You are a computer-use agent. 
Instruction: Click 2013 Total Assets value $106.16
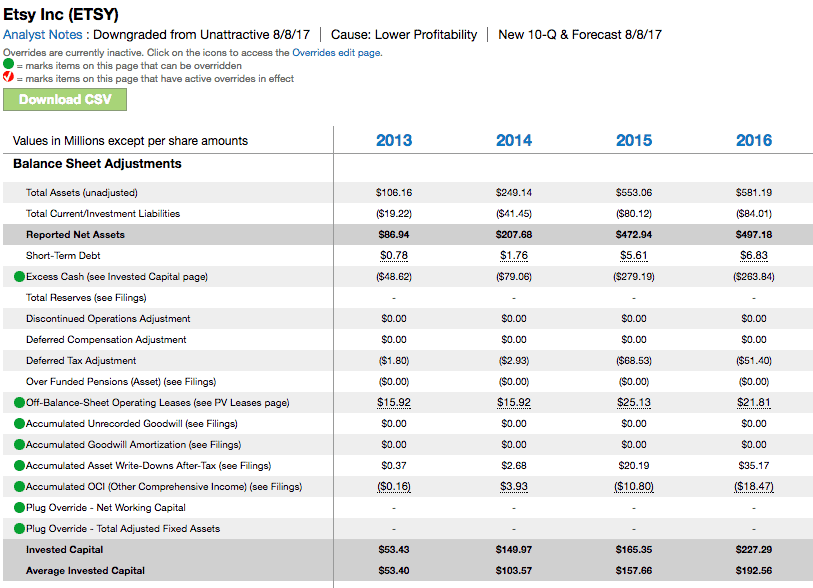point(394,193)
